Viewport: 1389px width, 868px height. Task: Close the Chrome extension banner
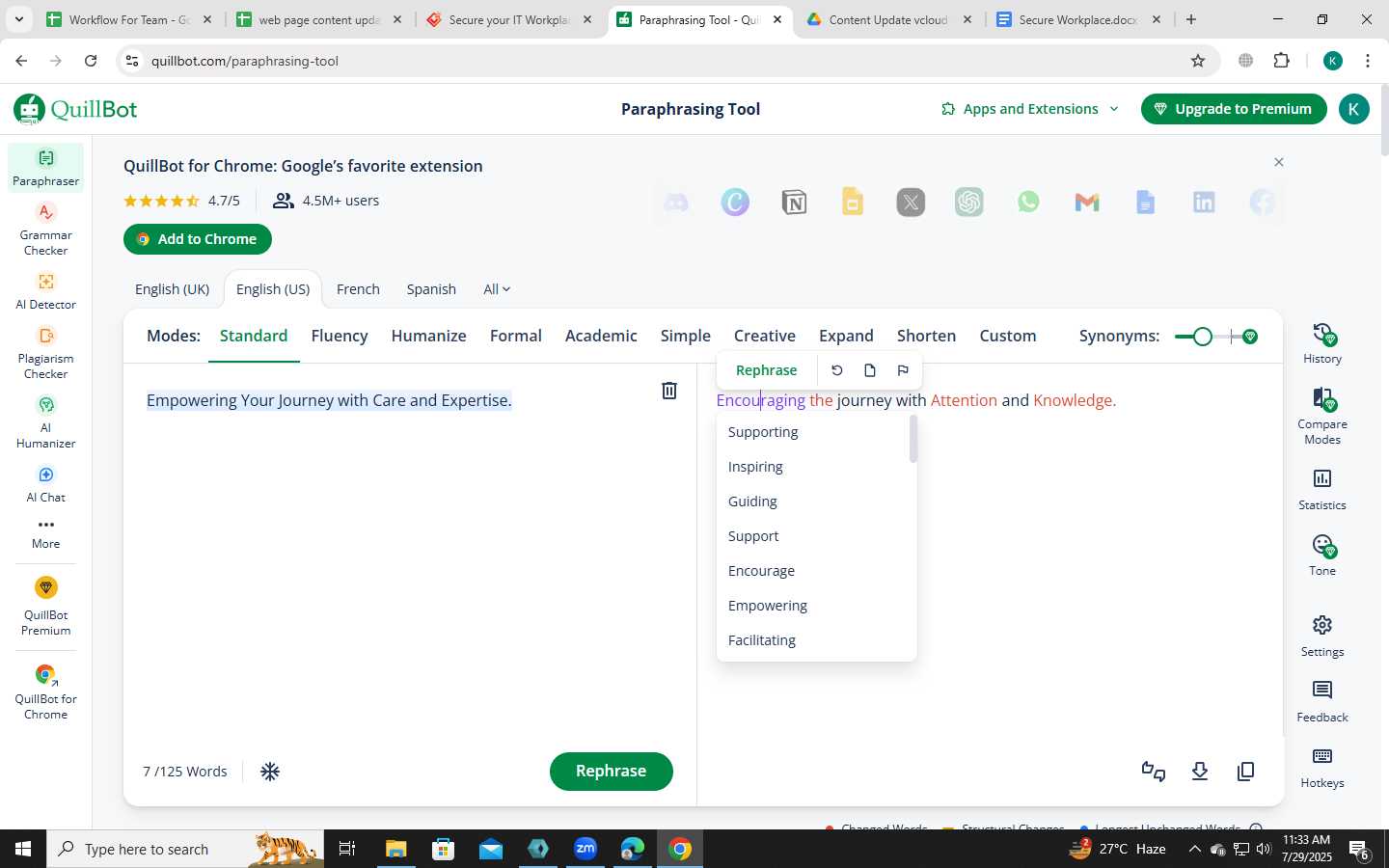point(1279,162)
